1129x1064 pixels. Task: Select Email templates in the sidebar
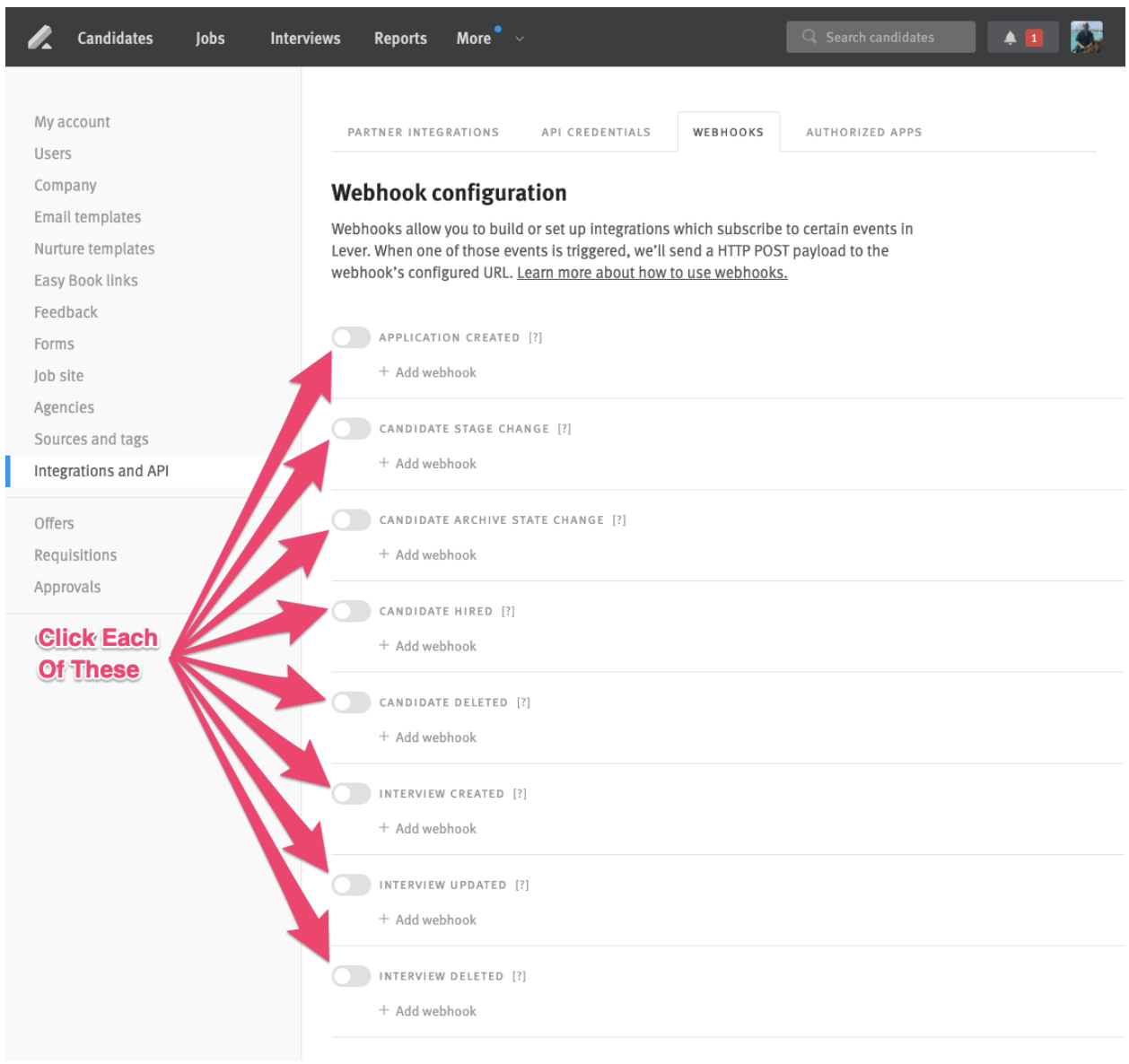[x=88, y=216]
